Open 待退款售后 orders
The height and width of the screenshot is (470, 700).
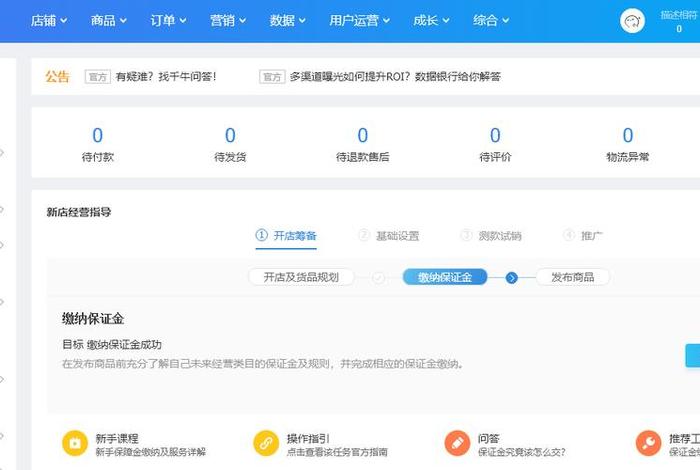362,144
